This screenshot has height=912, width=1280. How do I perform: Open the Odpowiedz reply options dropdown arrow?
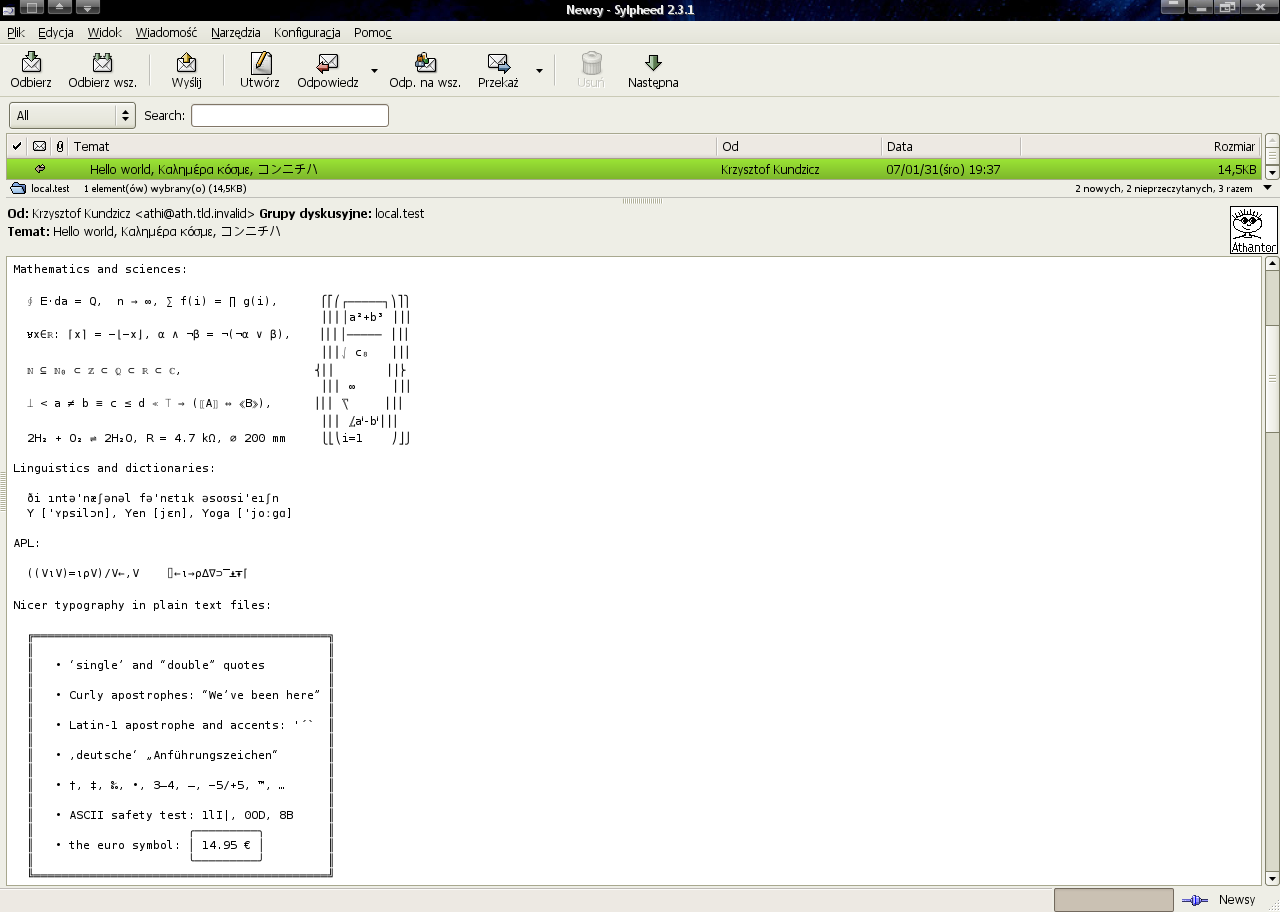[x=374, y=71]
